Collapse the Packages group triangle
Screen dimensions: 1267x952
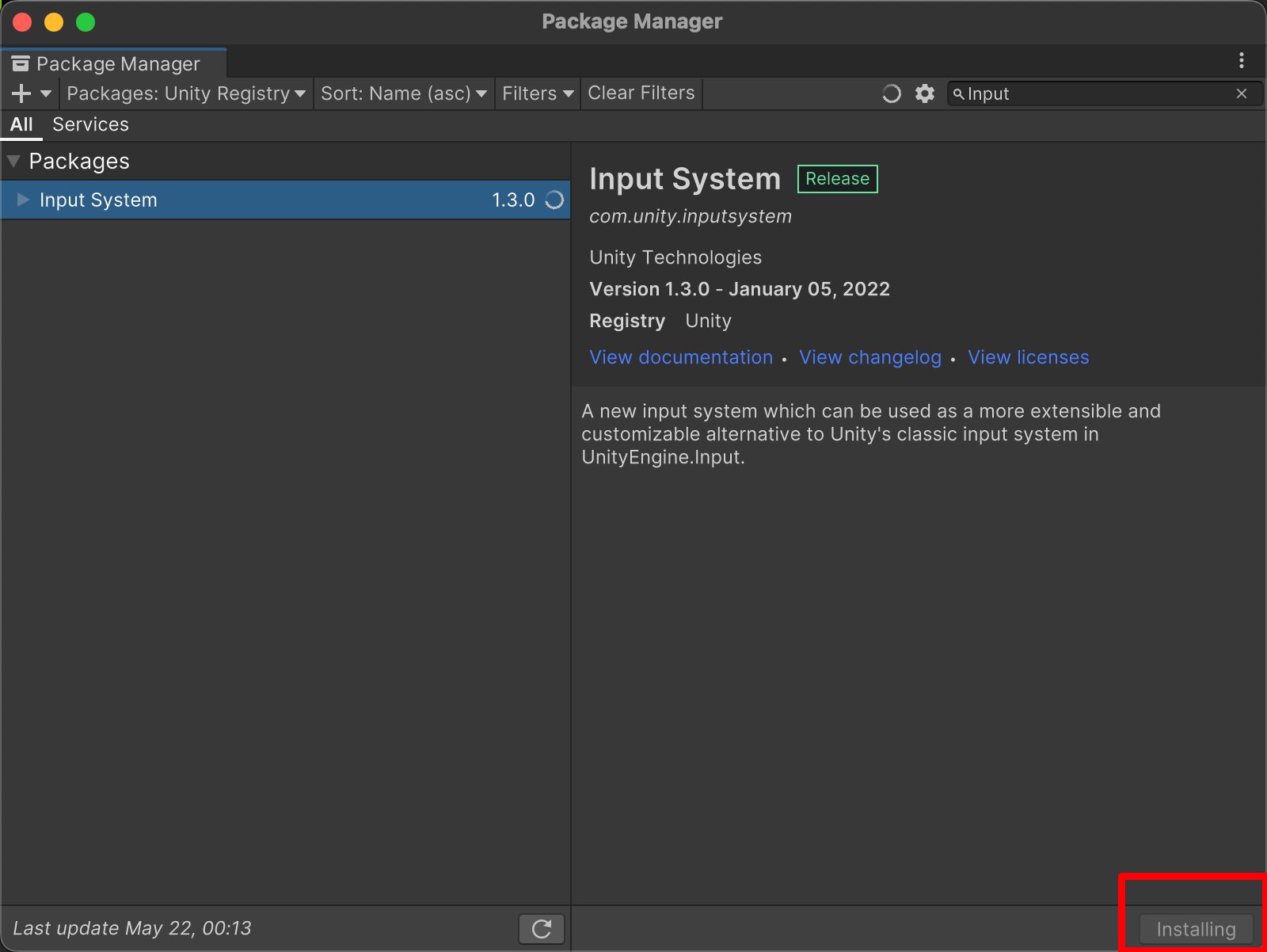[13, 161]
